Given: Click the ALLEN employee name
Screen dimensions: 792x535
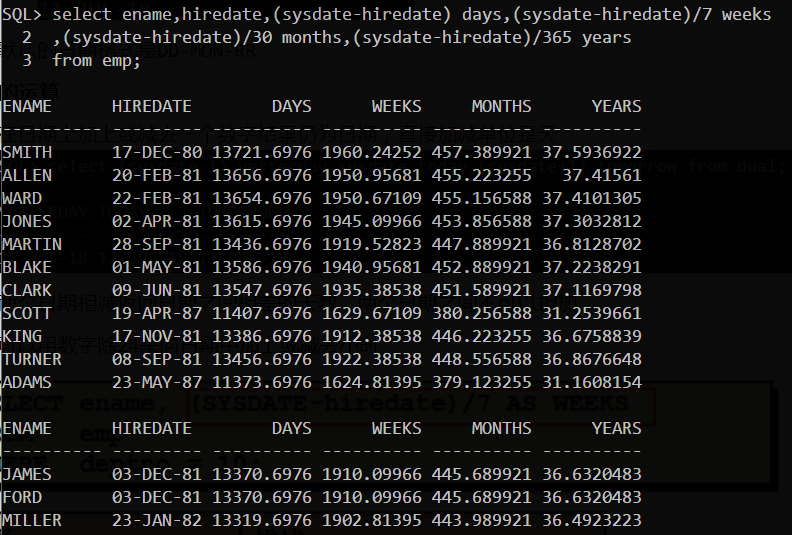Looking at the screenshot, I should [27, 175].
